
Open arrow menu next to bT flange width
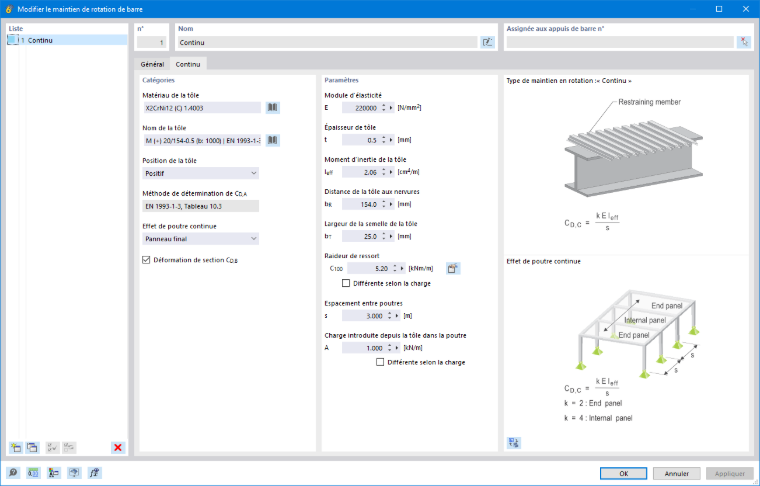click(391, 236)
